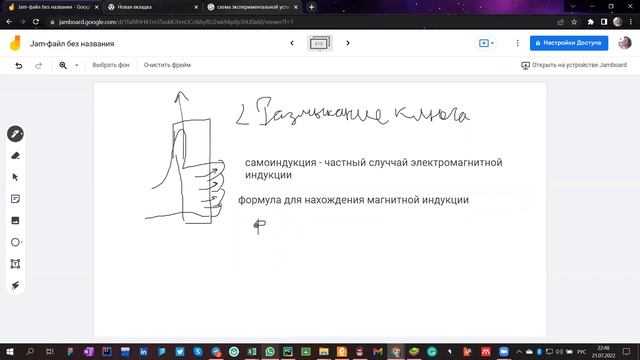This screenshot has width=640, height=360.
Task: Open LinkedIn from the taskbar
Action: point(144,351)
